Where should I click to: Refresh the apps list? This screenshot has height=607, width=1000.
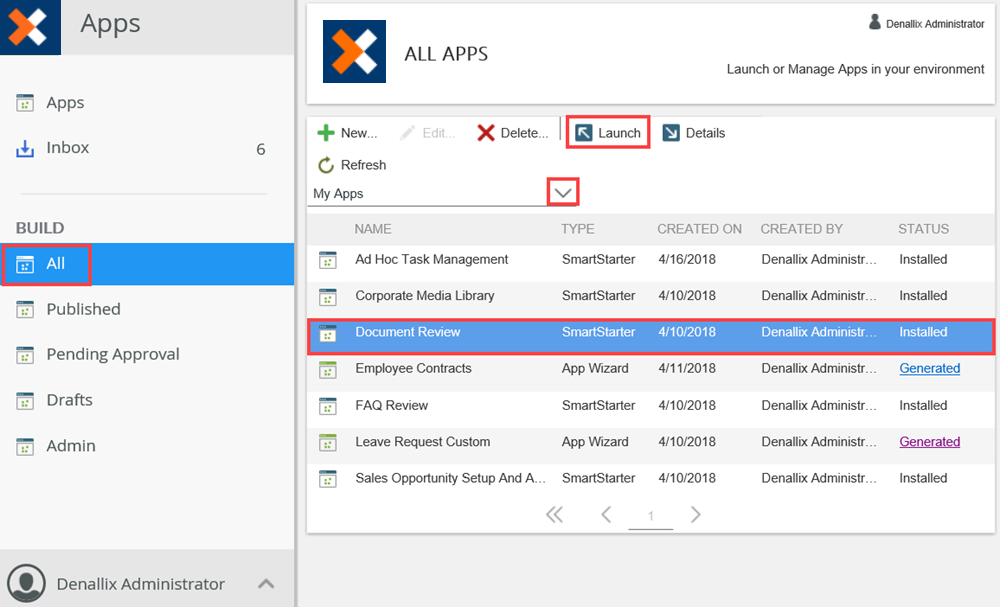tap(351, 165)
